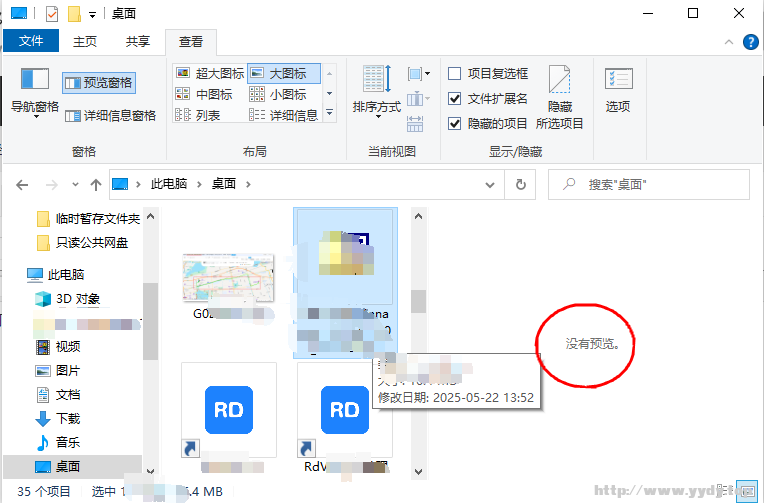The width and height of the screenshot is (764, 503).
Task: Select the 查看 ribbon tab
Action: click(x=191, y=42)
